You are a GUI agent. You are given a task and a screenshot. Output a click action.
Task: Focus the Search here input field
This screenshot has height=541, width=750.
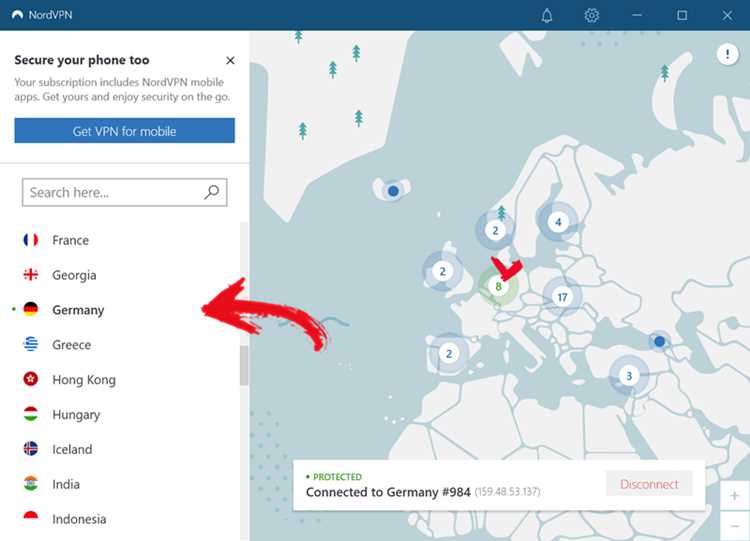pyautogui.click(x=124, y=192)
